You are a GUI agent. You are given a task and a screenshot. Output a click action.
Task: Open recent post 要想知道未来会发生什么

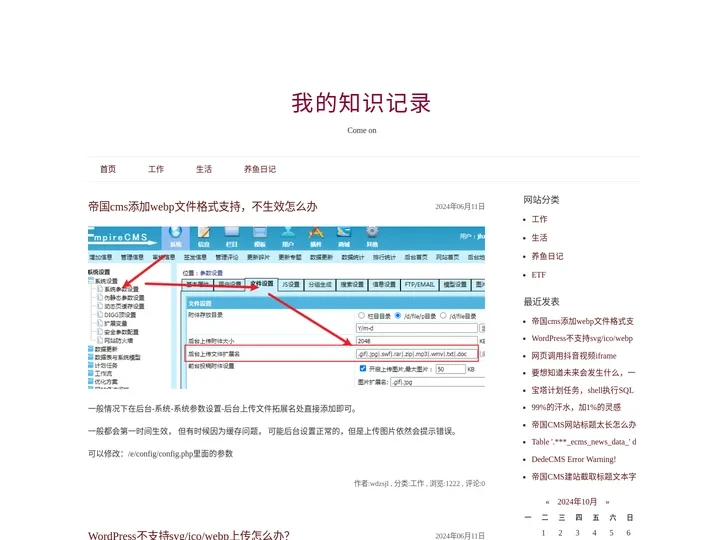coord(584,373)
